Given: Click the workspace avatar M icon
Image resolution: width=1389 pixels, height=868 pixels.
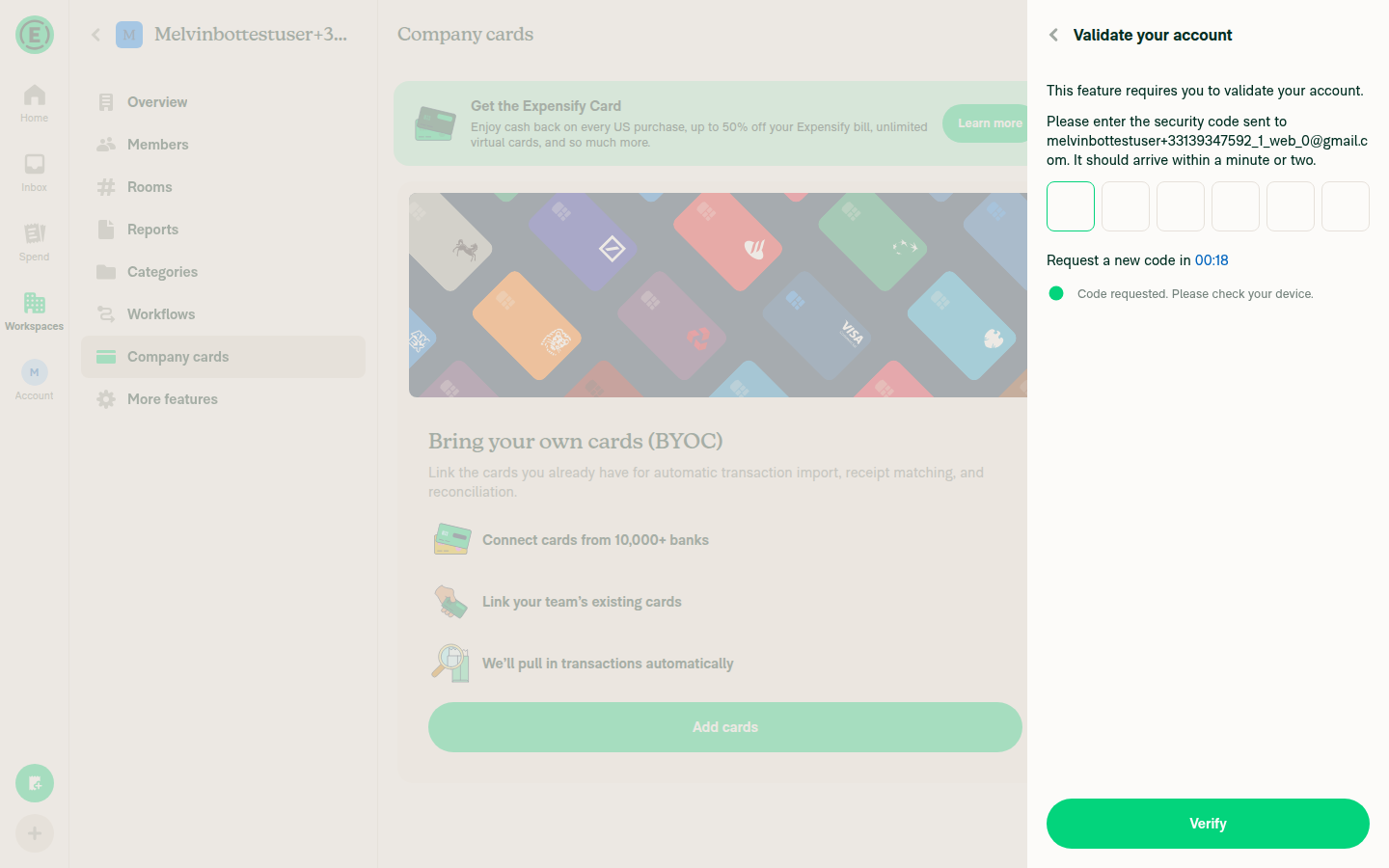Looking at the screenshot, I should [x=129, y=35].
